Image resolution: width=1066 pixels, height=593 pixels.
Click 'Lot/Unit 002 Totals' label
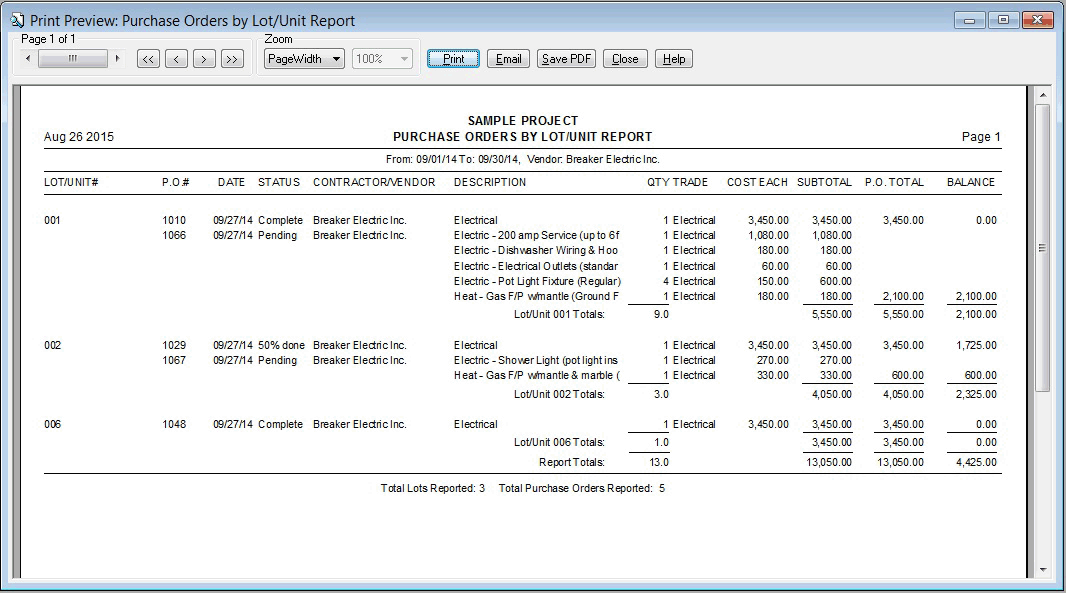(559, 394)
